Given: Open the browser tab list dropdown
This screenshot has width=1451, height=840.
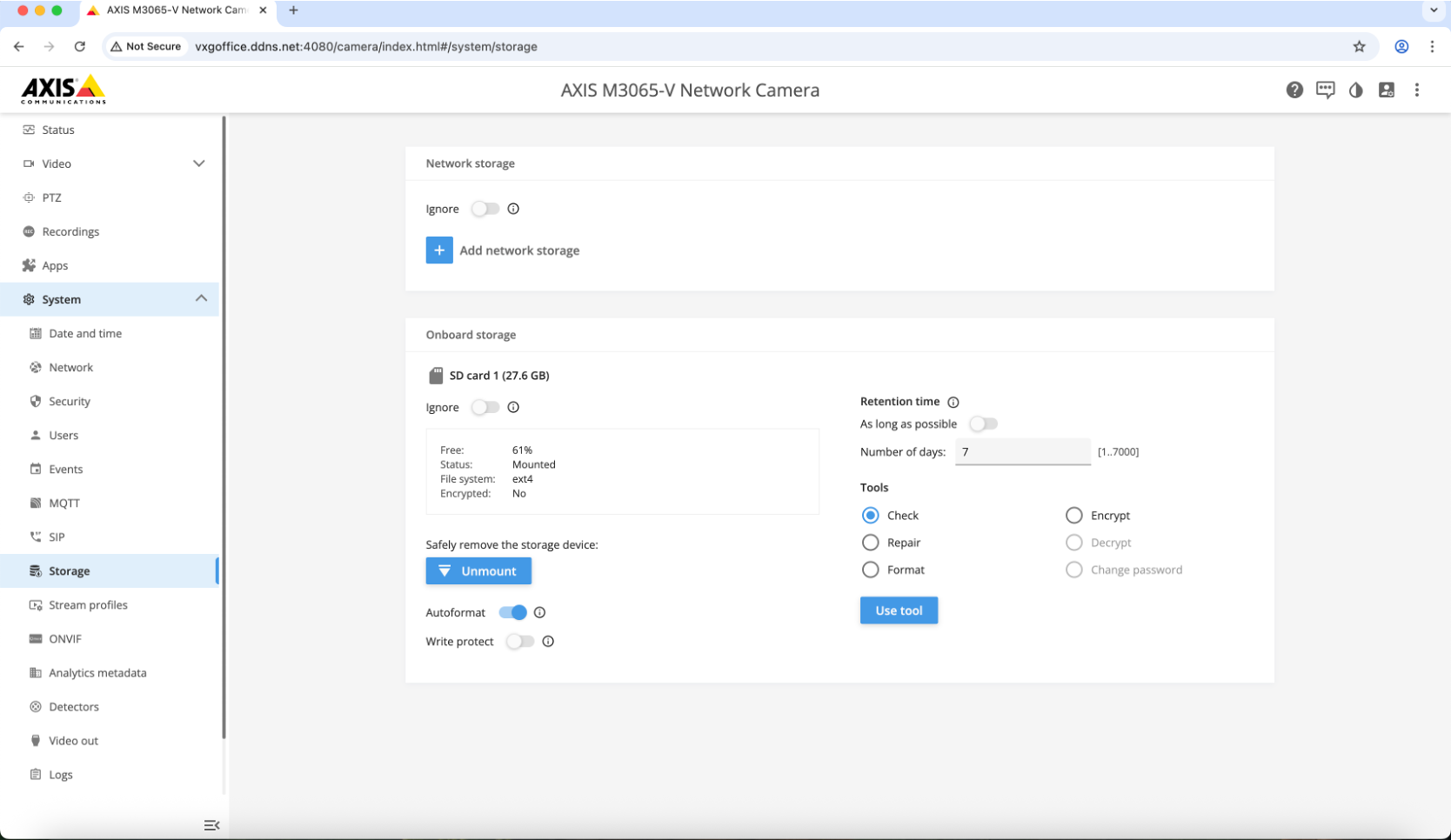Looking at the screenshot, I should (1434, 10).
